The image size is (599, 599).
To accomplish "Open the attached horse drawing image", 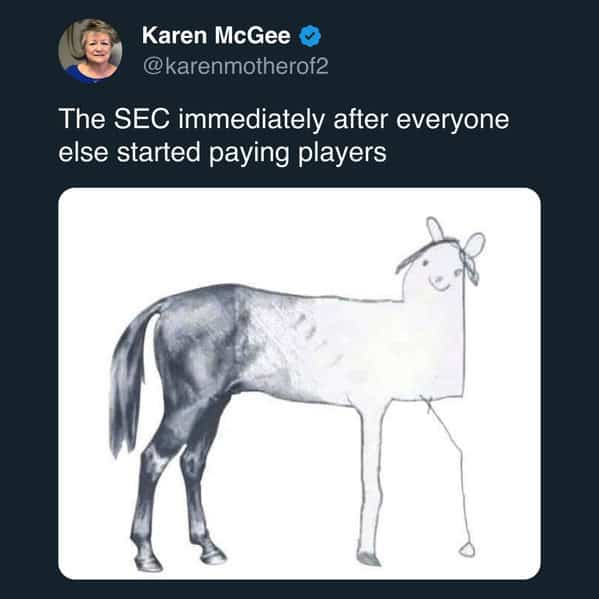I will pos(300,383).
